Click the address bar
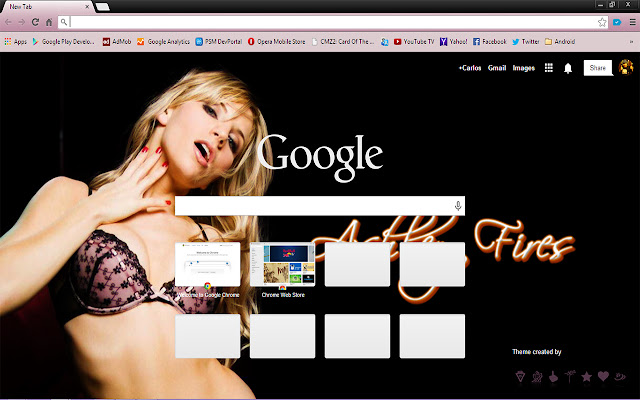640x400 pixels. tap(333, 22)
